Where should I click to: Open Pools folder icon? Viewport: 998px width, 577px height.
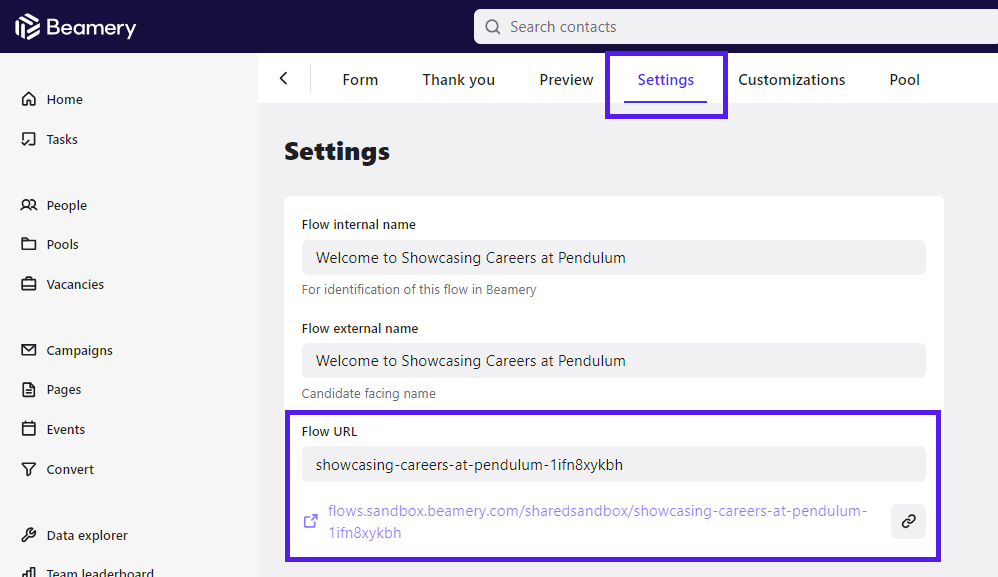pyautogui.click(x=29, y=244)
